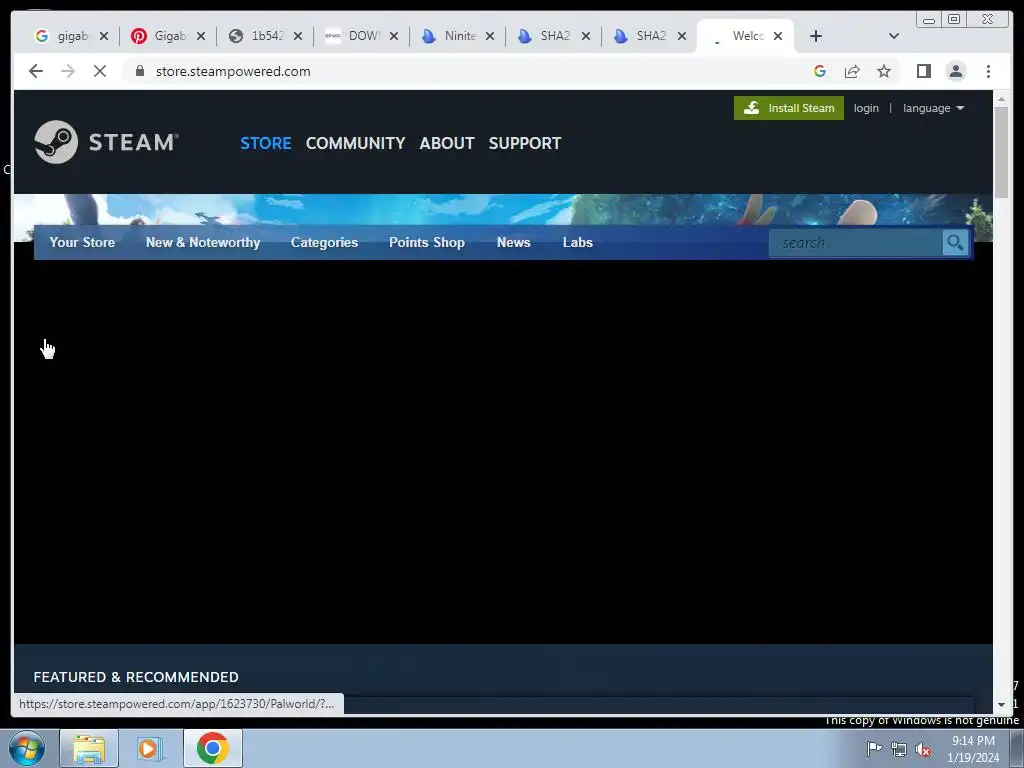
Task: Click the network tray icon
Action: point(899,749)
